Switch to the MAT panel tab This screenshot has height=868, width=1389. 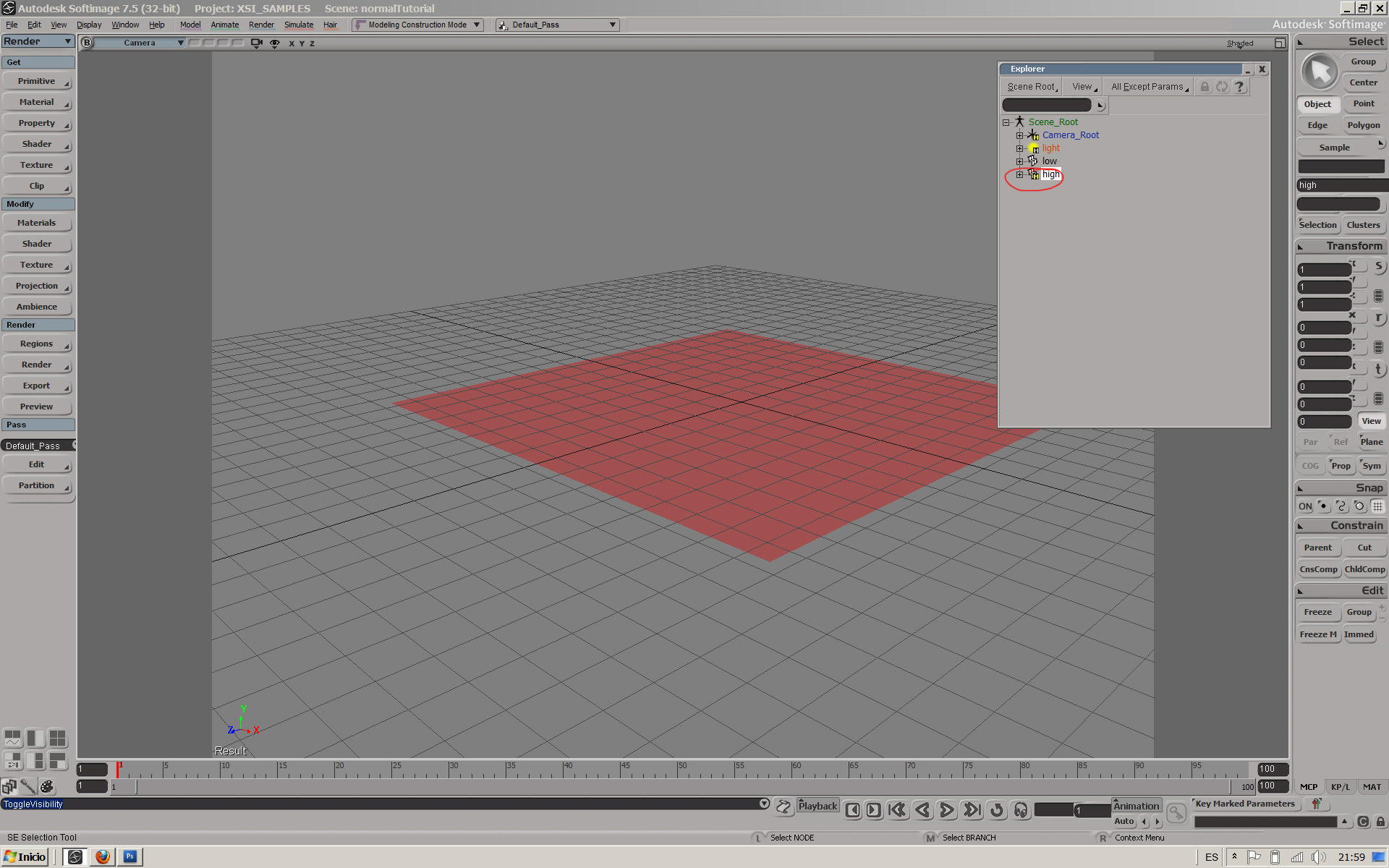[x=1372, y=787]
